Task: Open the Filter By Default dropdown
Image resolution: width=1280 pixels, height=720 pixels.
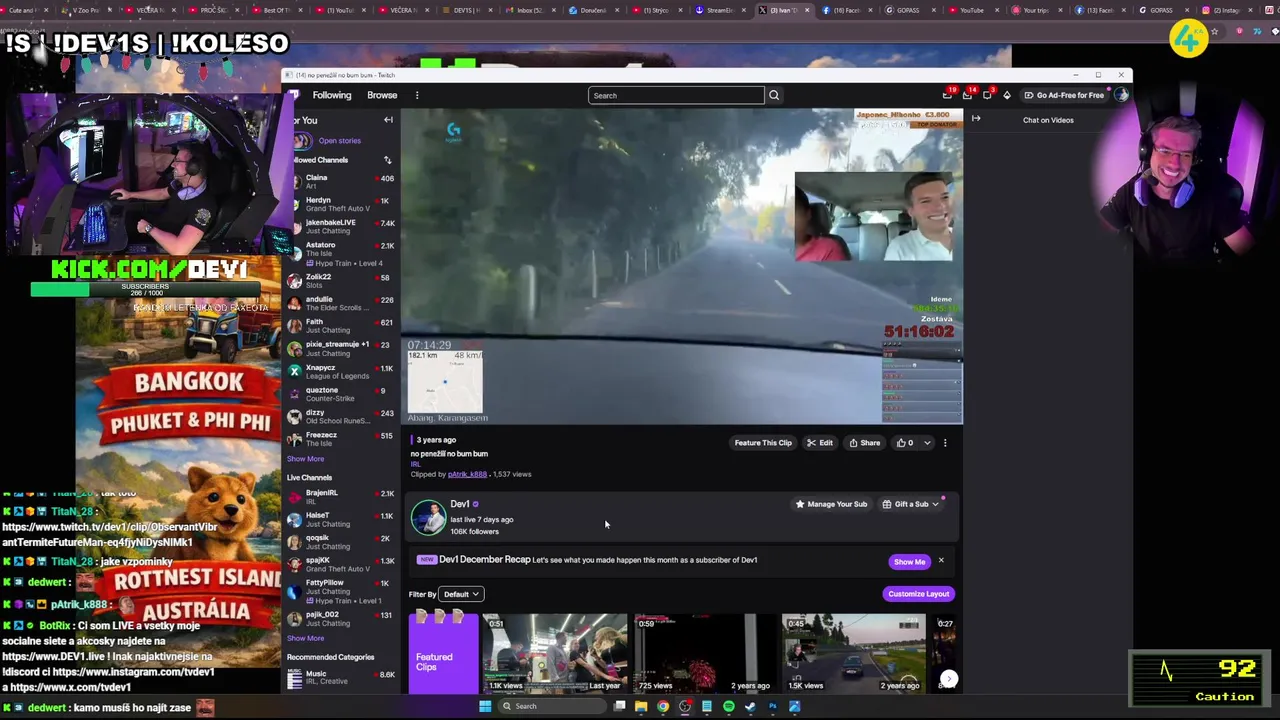Action: (x=462, y=594)
